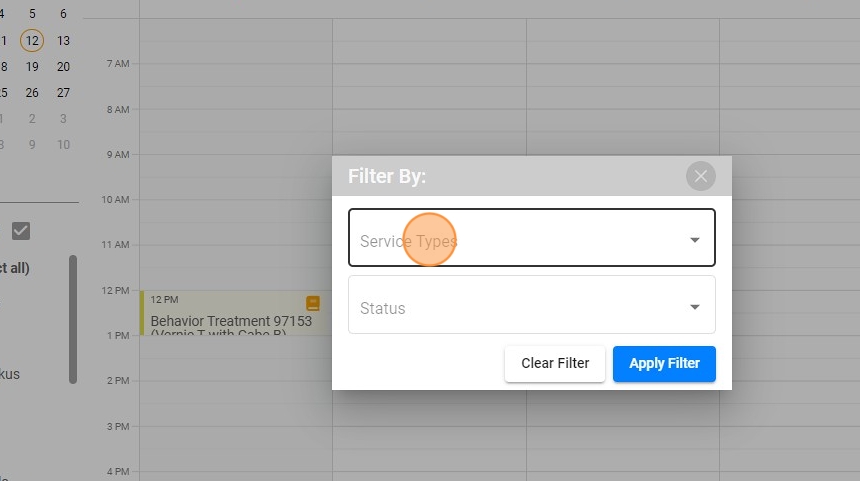Select the circled date 12 in mini calendar

(32, 40)
